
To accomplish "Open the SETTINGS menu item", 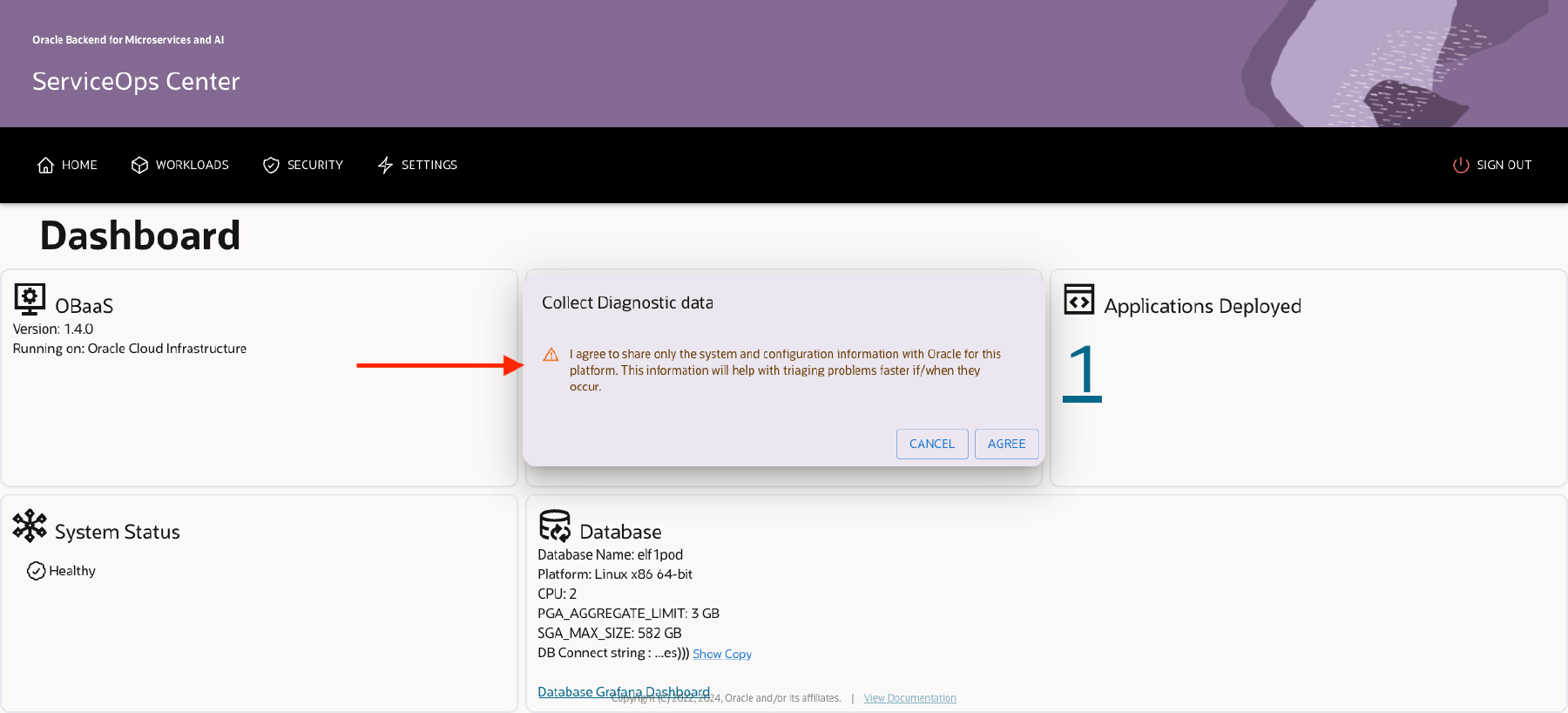I will 429,166.
